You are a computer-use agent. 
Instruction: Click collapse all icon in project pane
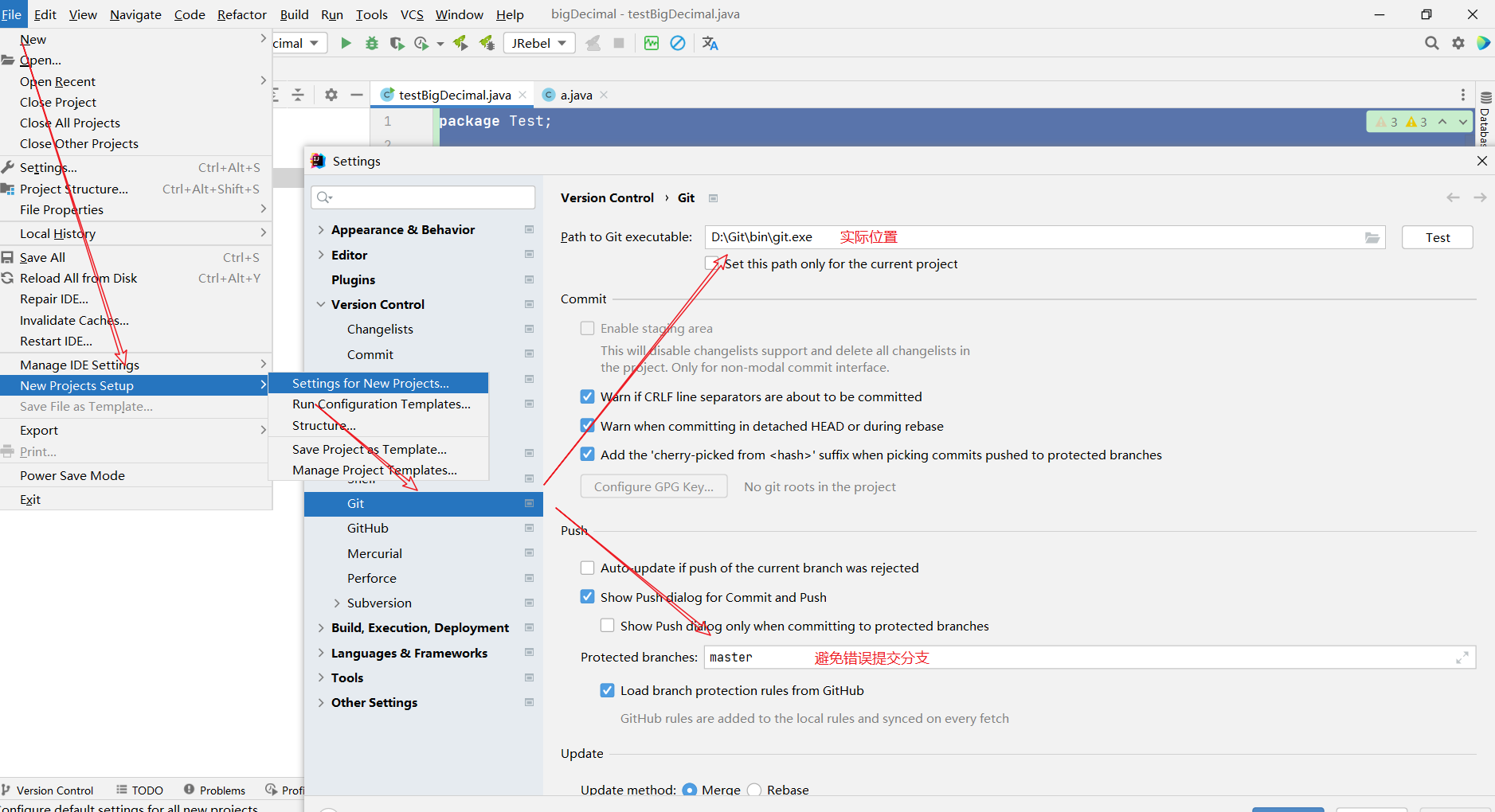pos(298,95)
